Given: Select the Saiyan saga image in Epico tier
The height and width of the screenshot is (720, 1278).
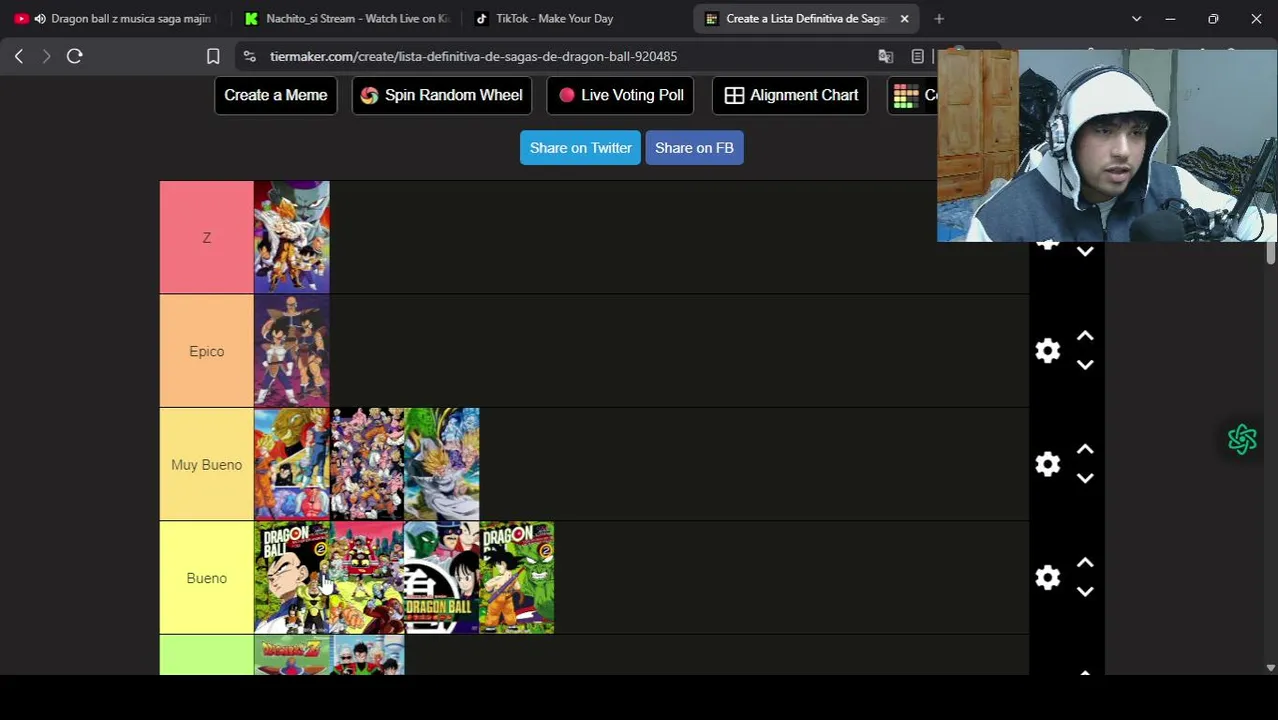Looking at the screenshot, I should click(292, 351).
